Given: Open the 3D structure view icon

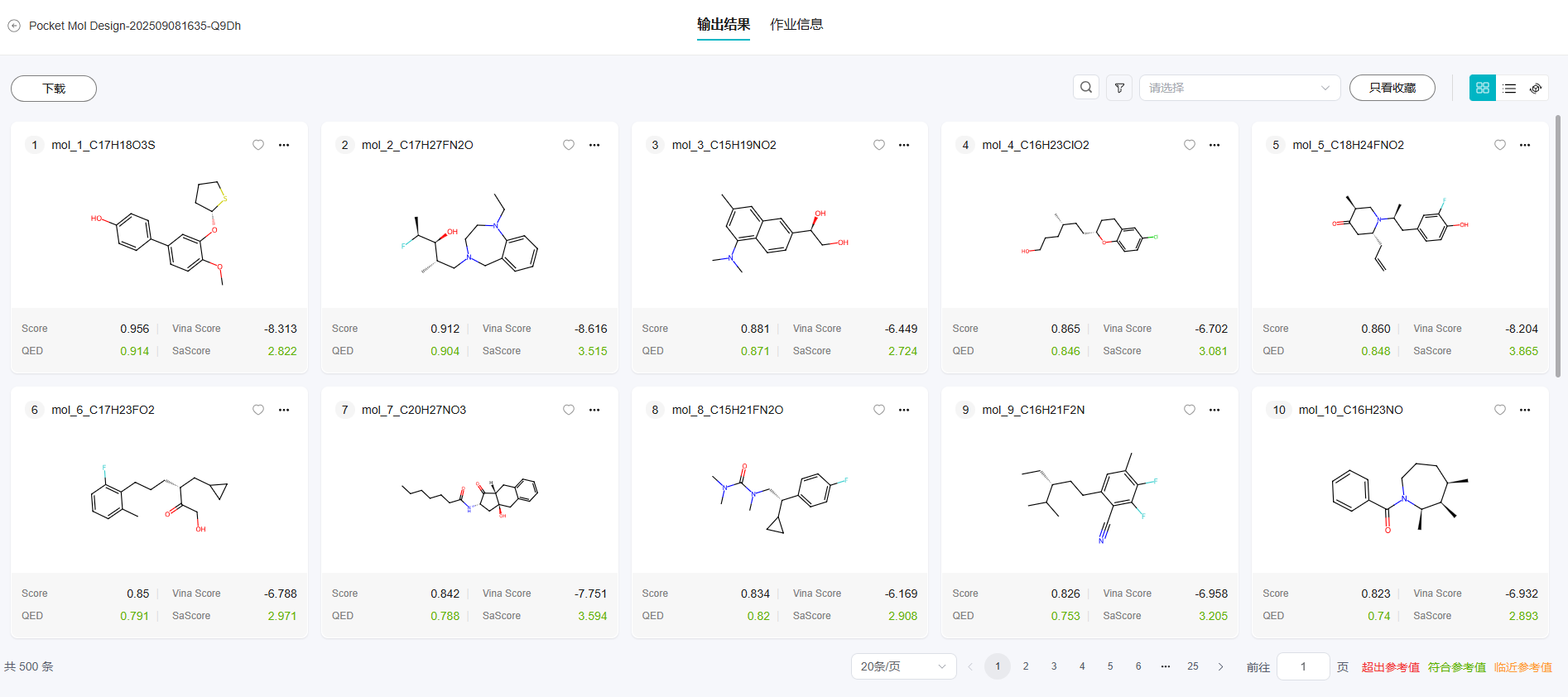Looking at the screenshot, I should [1536, 88].
